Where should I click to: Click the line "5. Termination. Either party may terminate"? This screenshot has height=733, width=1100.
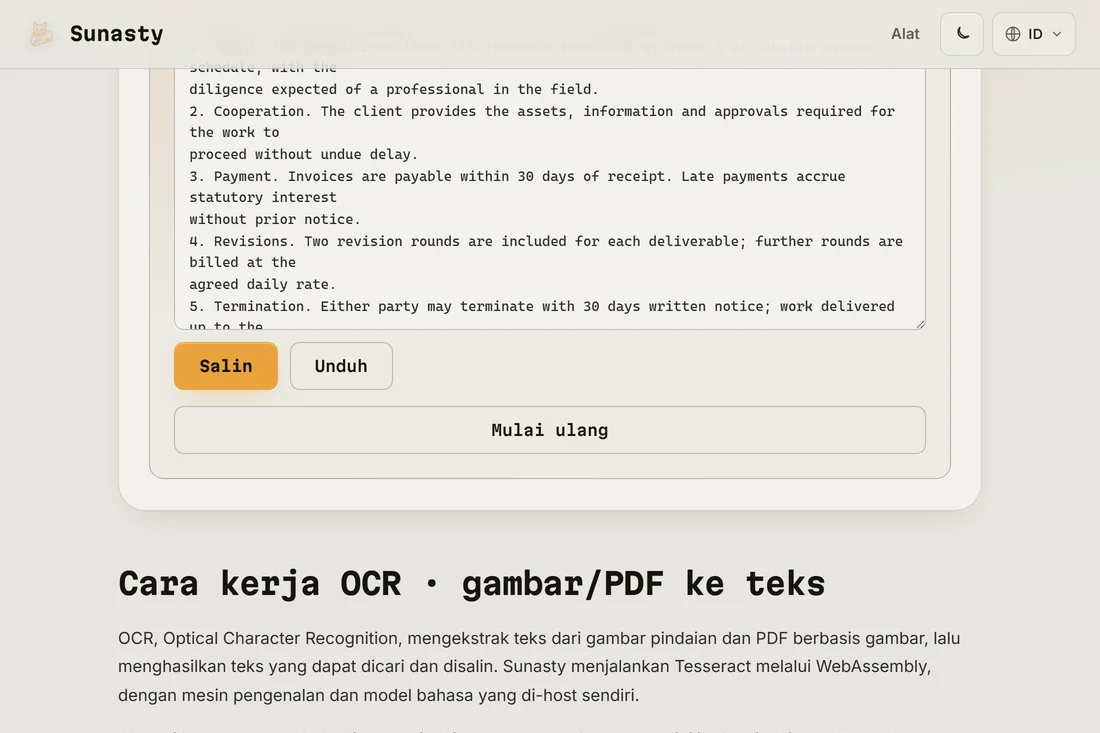click(542, 307)
